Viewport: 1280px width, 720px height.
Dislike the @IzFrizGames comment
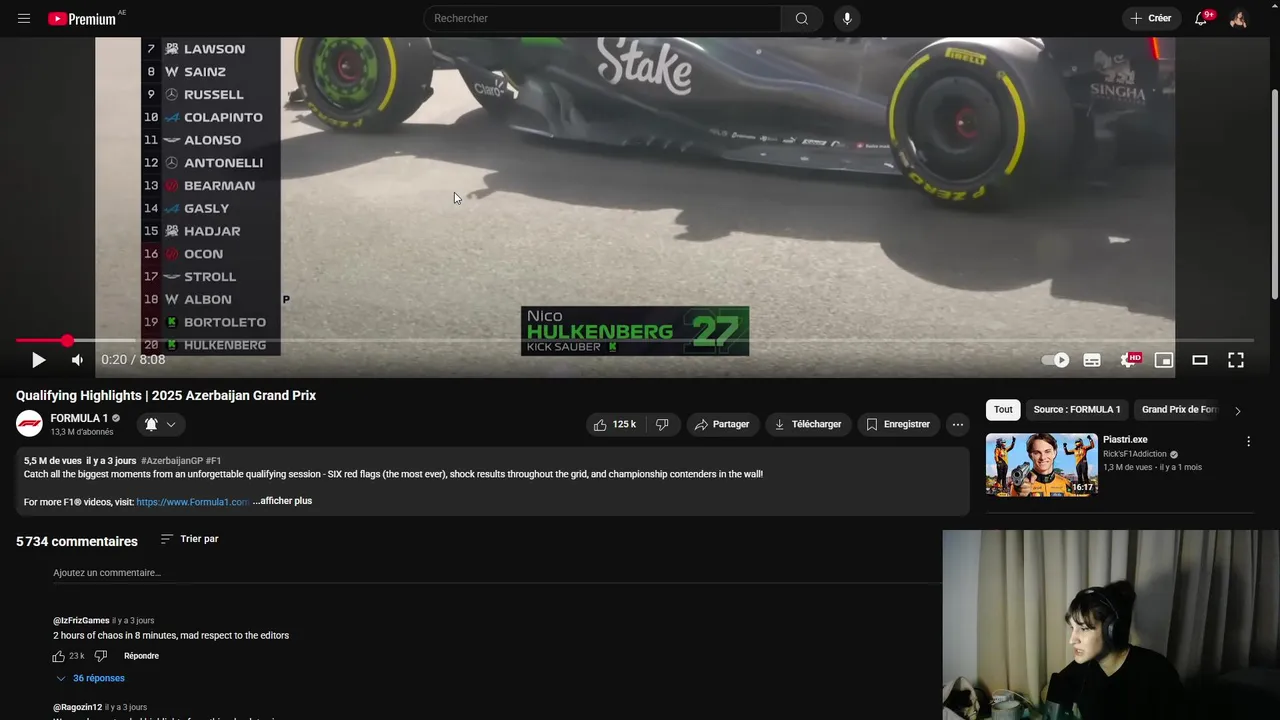100,656
